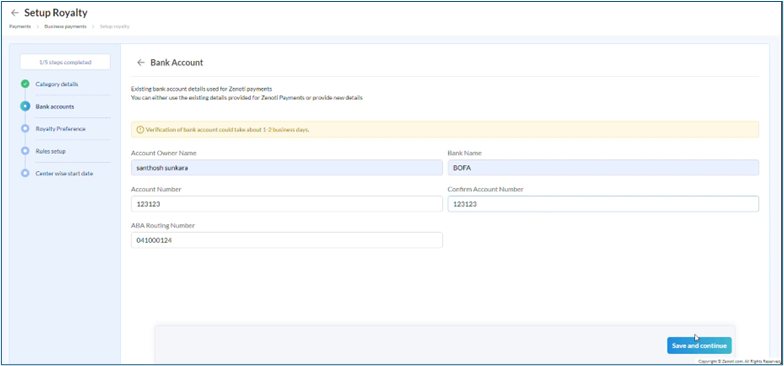This screenshot has height=366, width=784.
Task: Click the Rules setup step circle icon
Action: (x=25, y=150)
